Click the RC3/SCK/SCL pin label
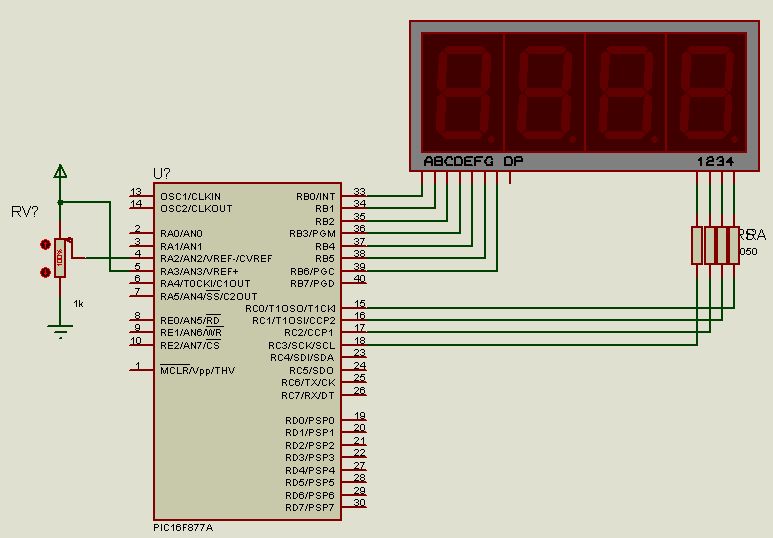Viewport: 773px width, 538px height. 302,345
